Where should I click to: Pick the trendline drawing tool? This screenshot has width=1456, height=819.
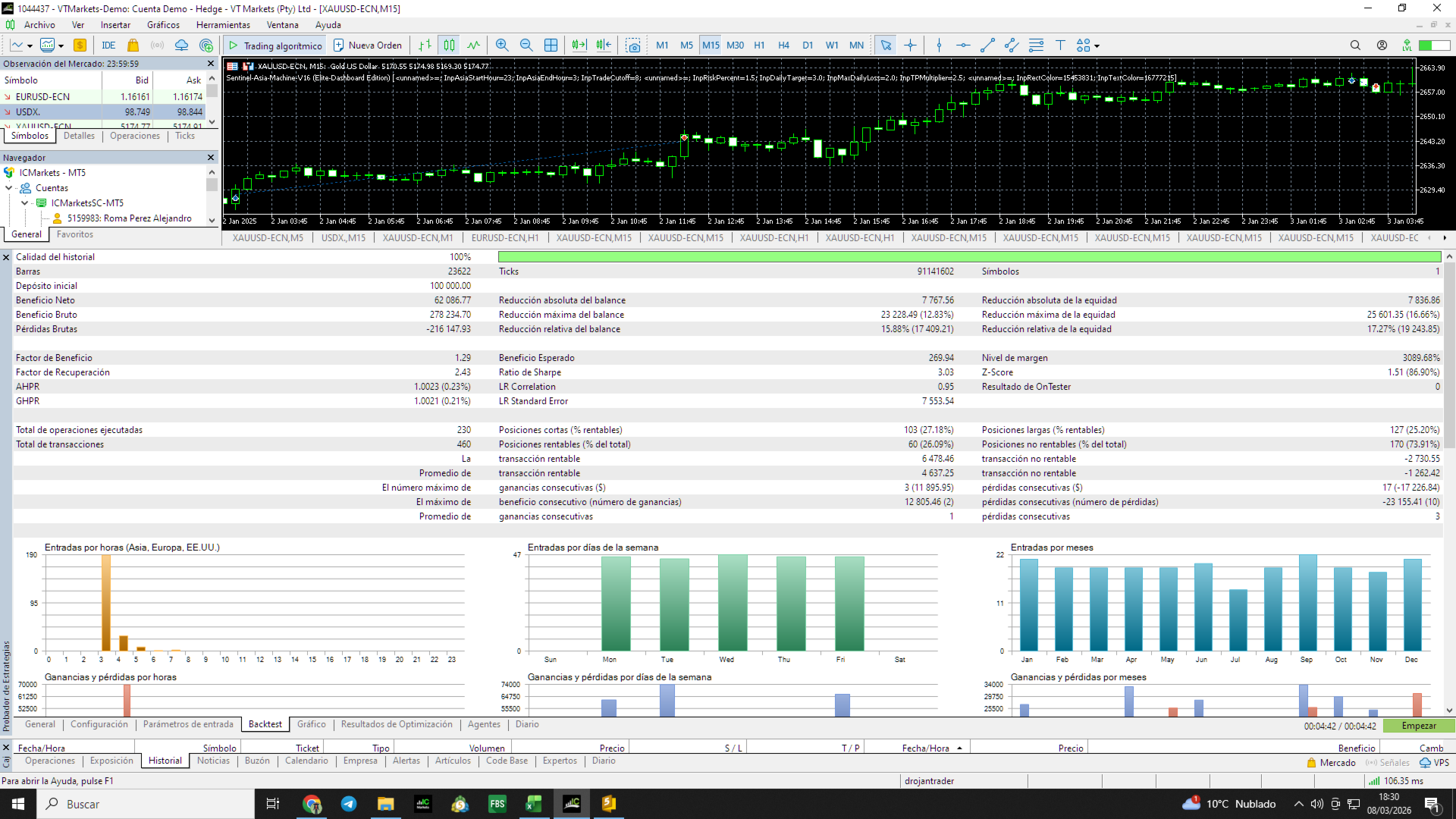987,45
